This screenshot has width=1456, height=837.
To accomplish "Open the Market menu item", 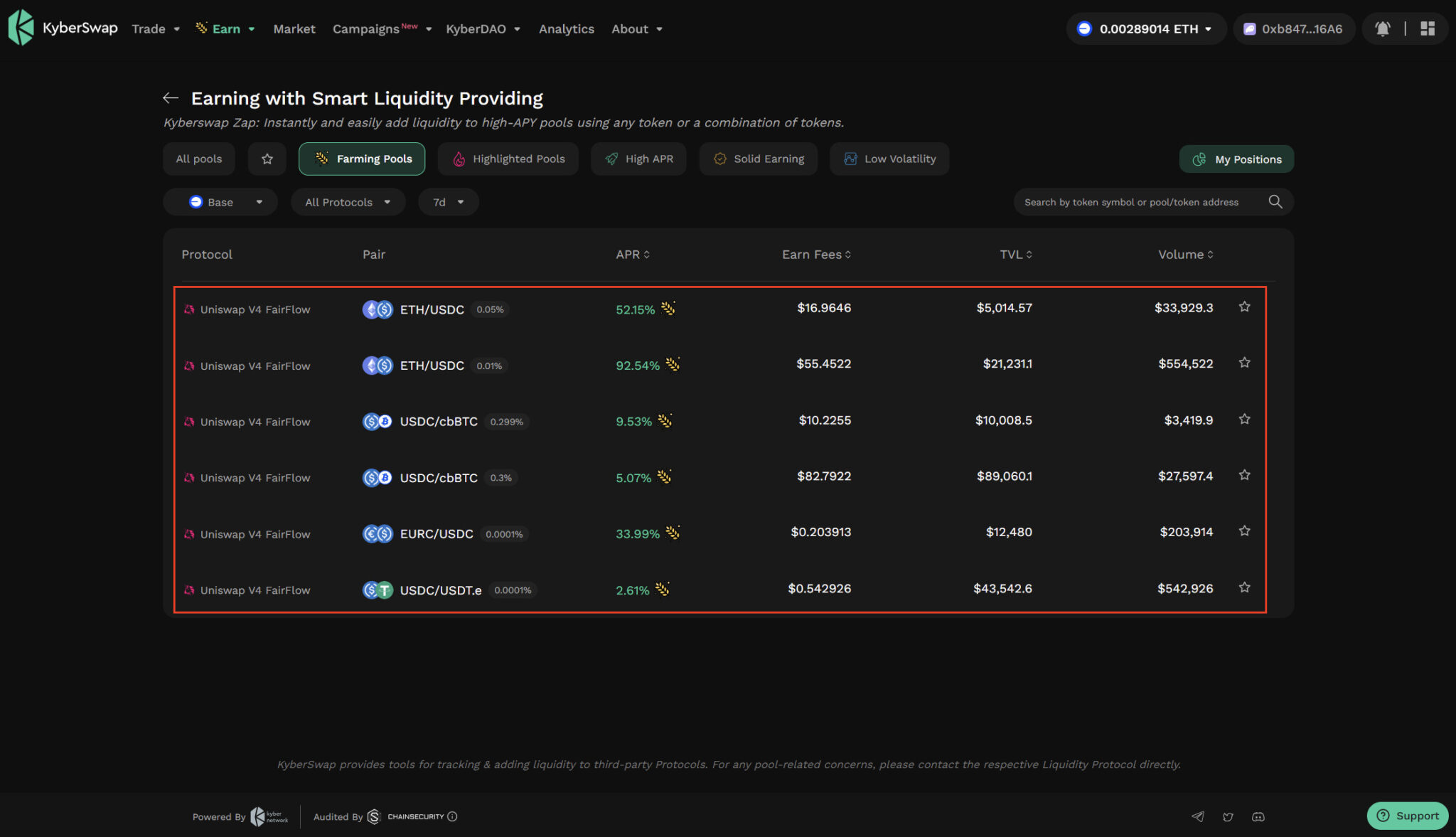I will point(294,28).
